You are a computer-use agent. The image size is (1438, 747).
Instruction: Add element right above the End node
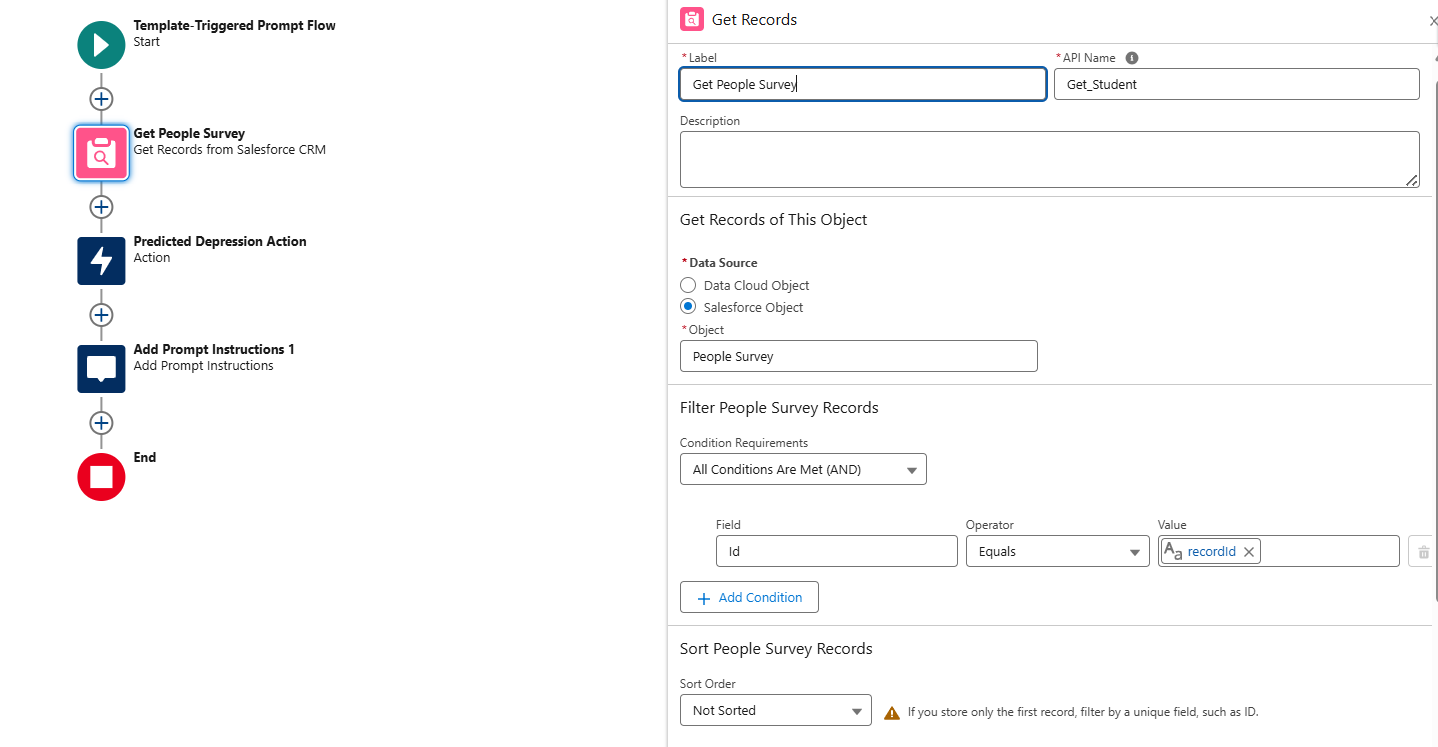click(101, 423)
